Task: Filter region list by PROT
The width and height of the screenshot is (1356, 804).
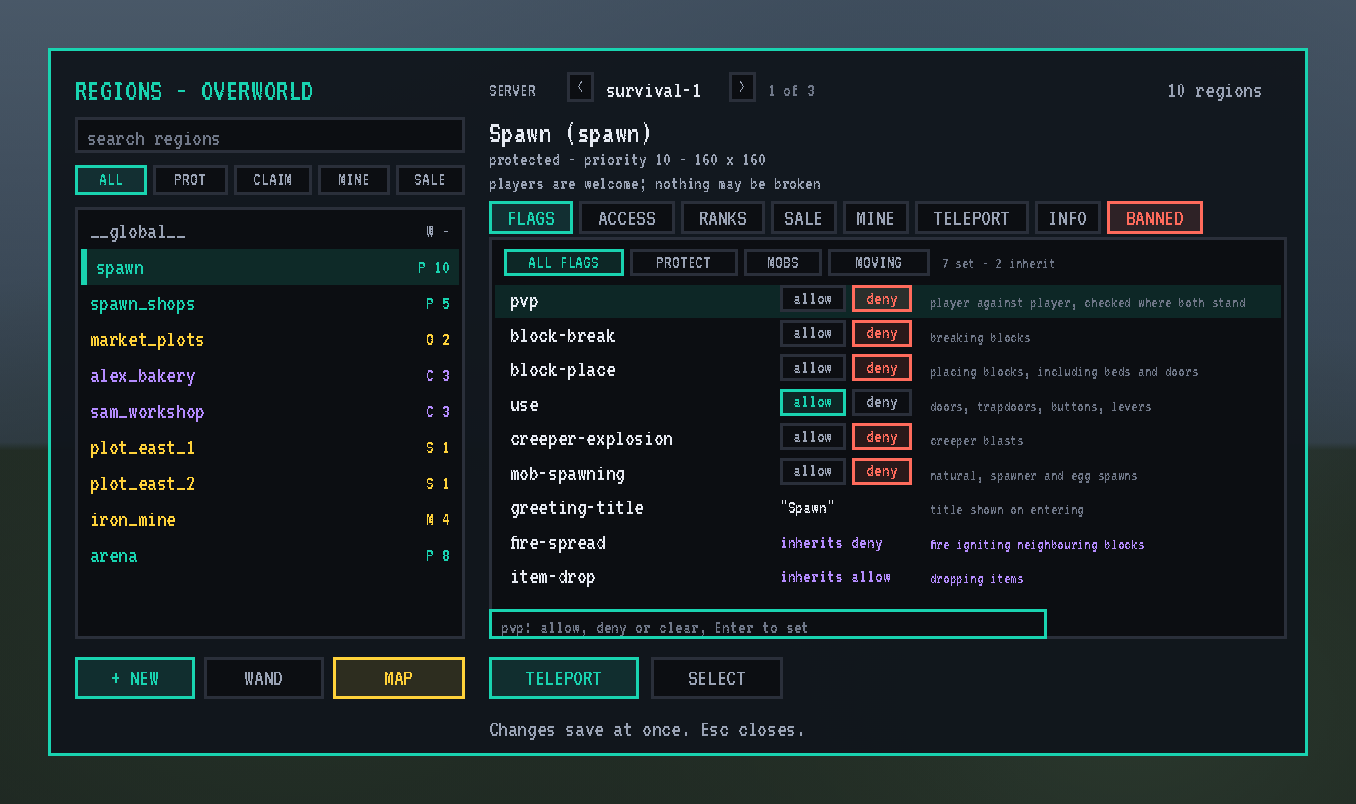Action: coord(190,180)
